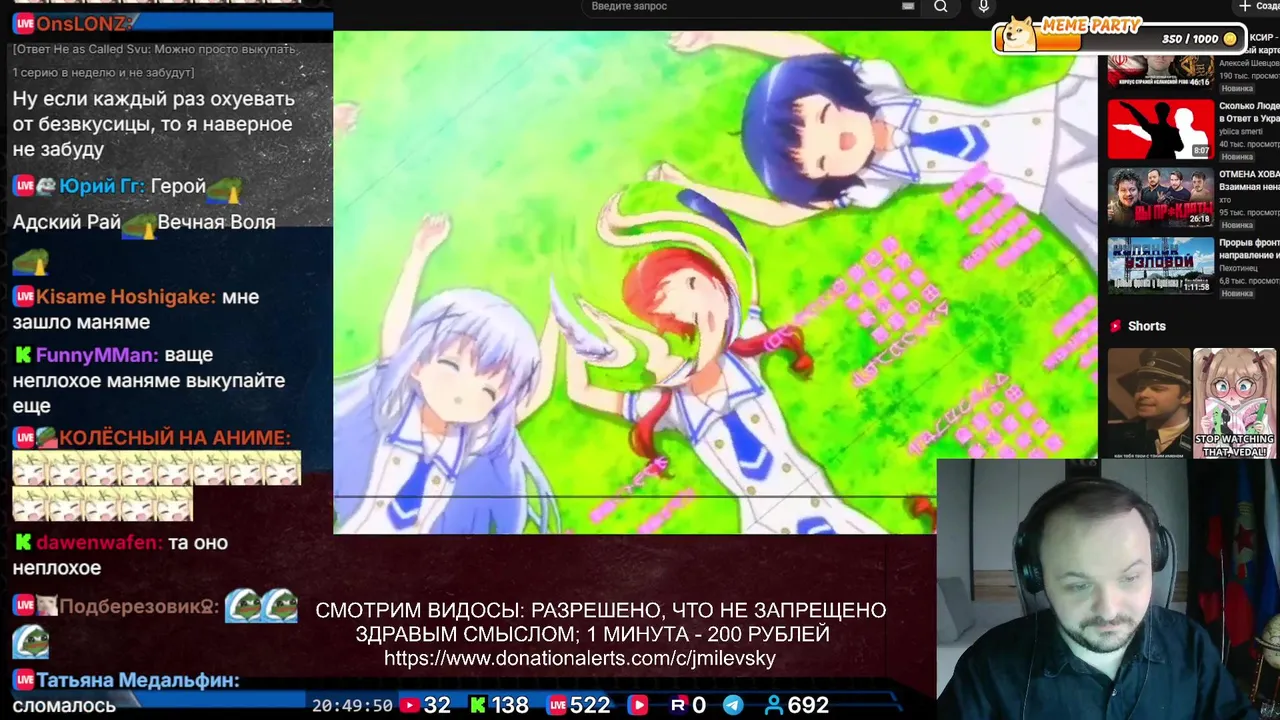Open the 1:11:58 'Купянск узловой' video thumbnail
The image size is (1280, 720).
pos(1160,265)
